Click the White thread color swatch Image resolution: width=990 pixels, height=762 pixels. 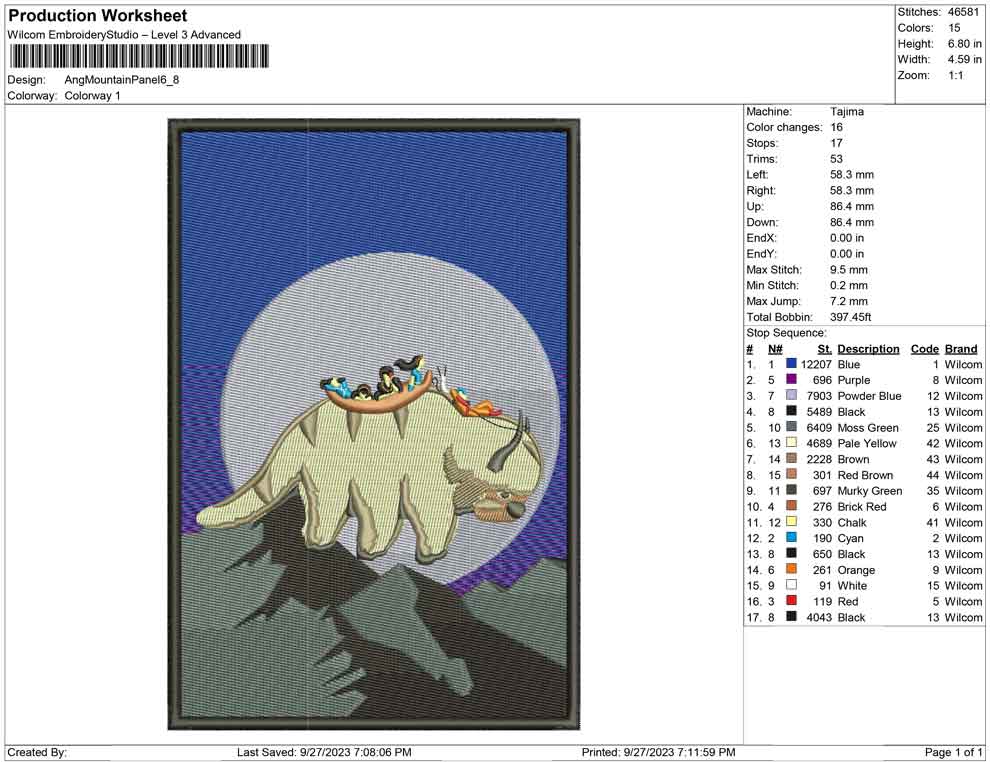[x=791, y=585]
